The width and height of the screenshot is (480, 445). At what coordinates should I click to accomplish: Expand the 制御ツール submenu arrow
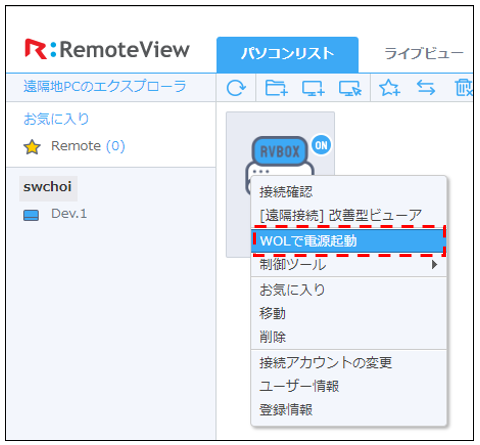[434, 265]
